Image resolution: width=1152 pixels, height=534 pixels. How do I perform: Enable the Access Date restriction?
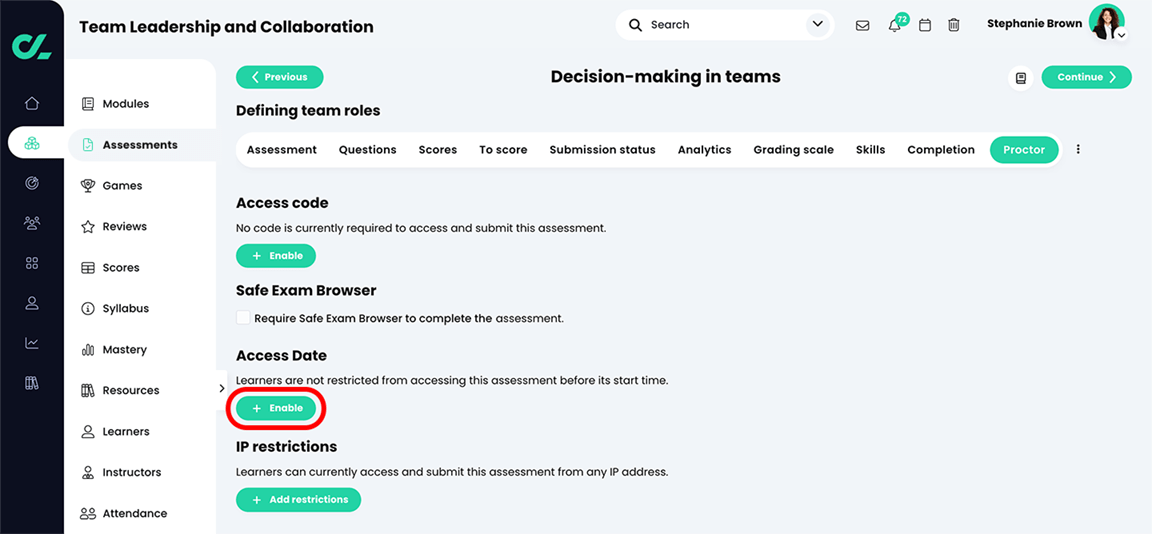pyautogui.click(x=277, y=408)
